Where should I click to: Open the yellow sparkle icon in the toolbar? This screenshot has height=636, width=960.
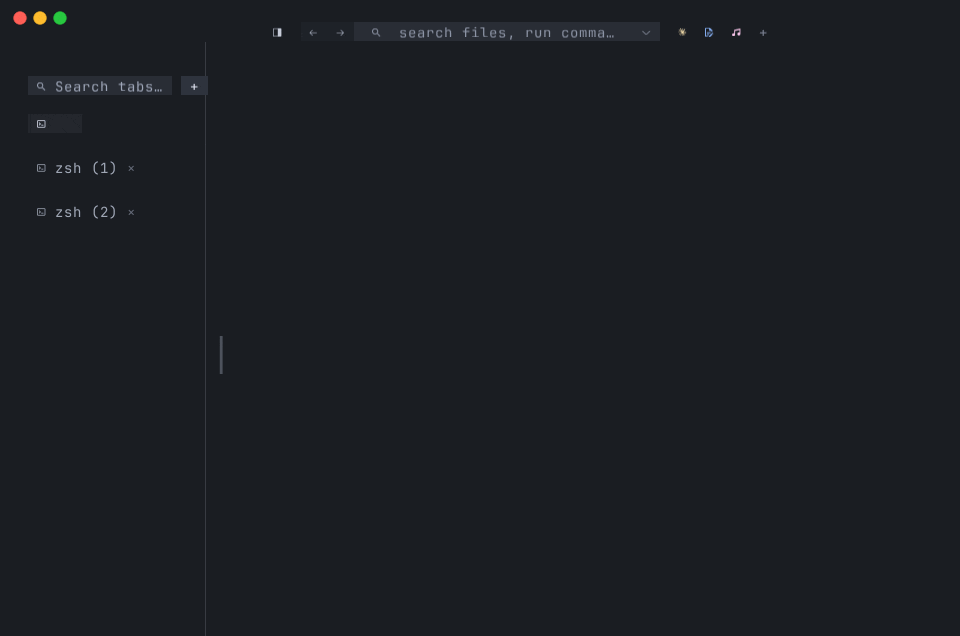[x=682, y=32]
